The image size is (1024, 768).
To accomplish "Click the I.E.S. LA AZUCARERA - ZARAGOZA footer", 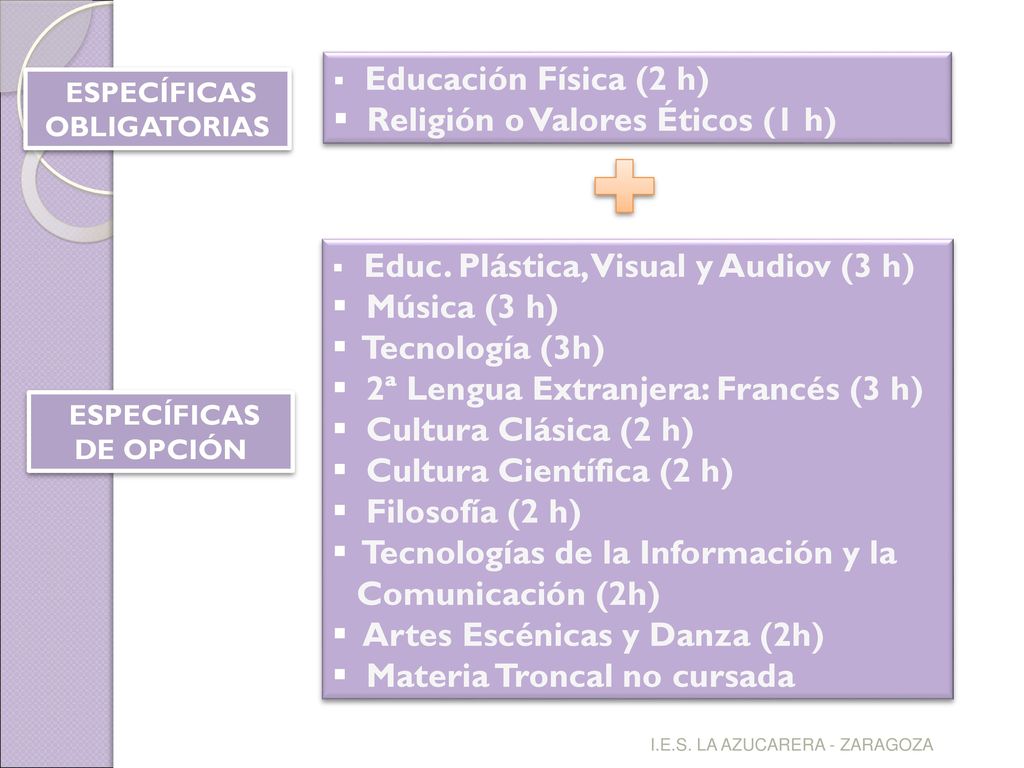I will pyautogui.click(x=792, y=744).
